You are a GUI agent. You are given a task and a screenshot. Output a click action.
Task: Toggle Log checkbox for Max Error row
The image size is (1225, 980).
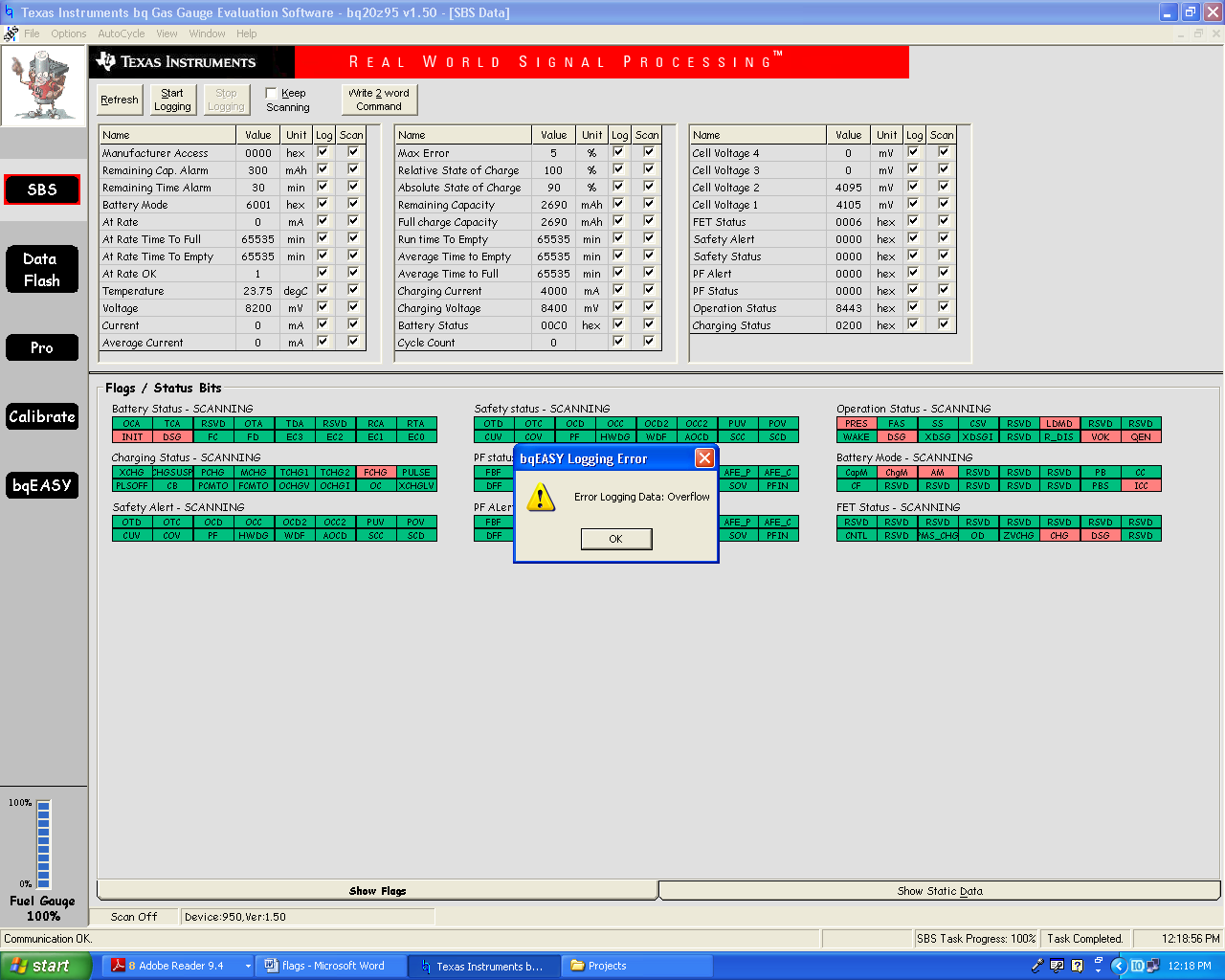point(618,152)
